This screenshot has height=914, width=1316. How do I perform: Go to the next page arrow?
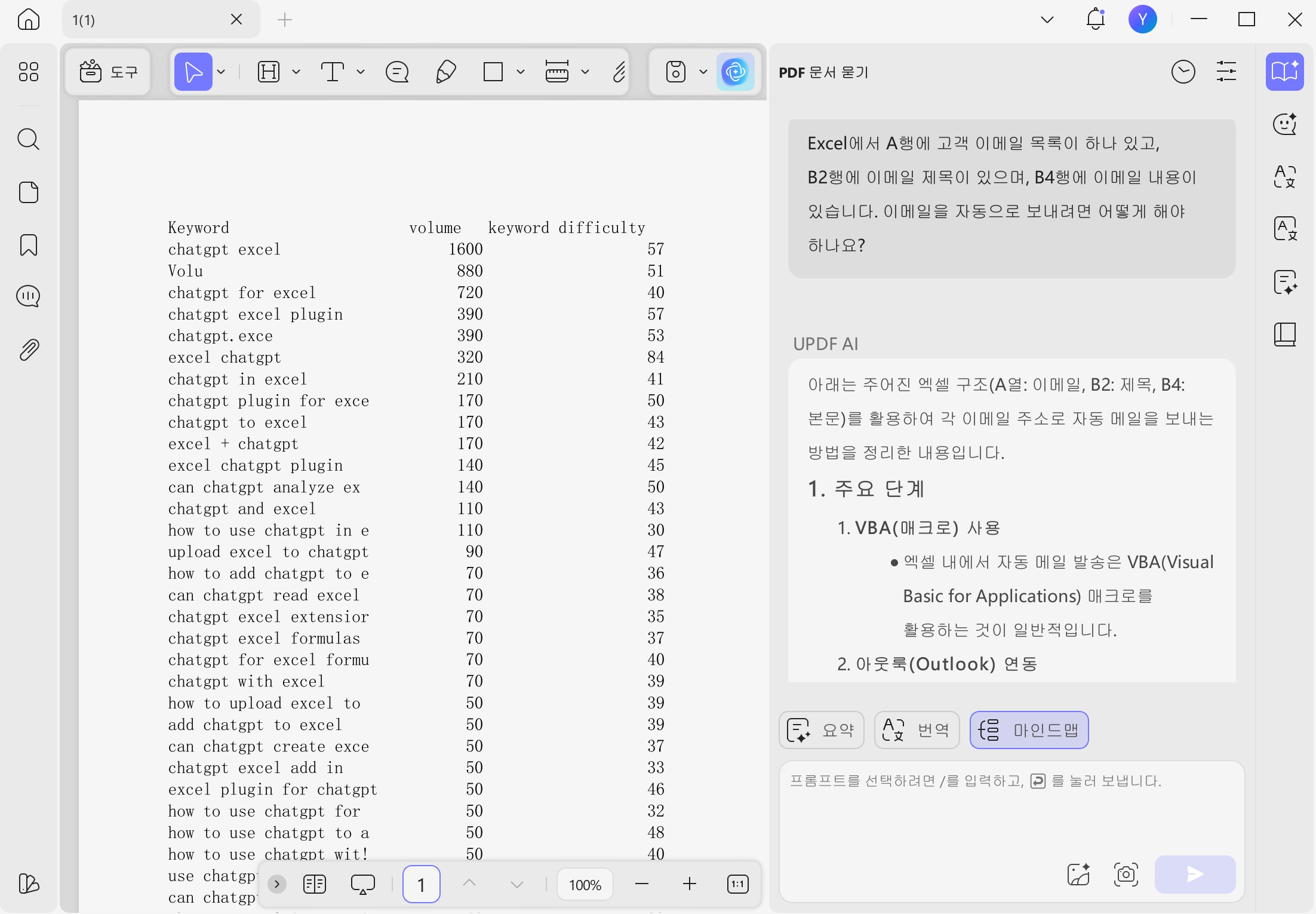[517, 884]
